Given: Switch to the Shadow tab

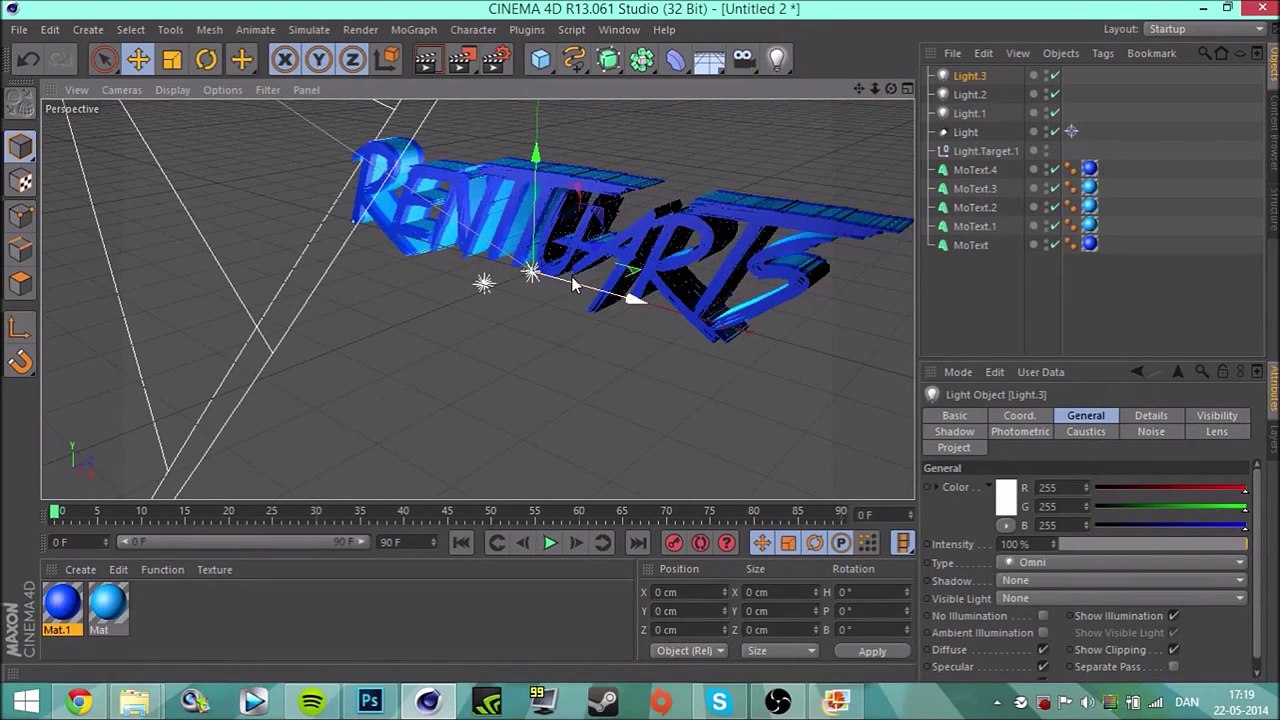Looking at the screenshot, I should point(954,432).
